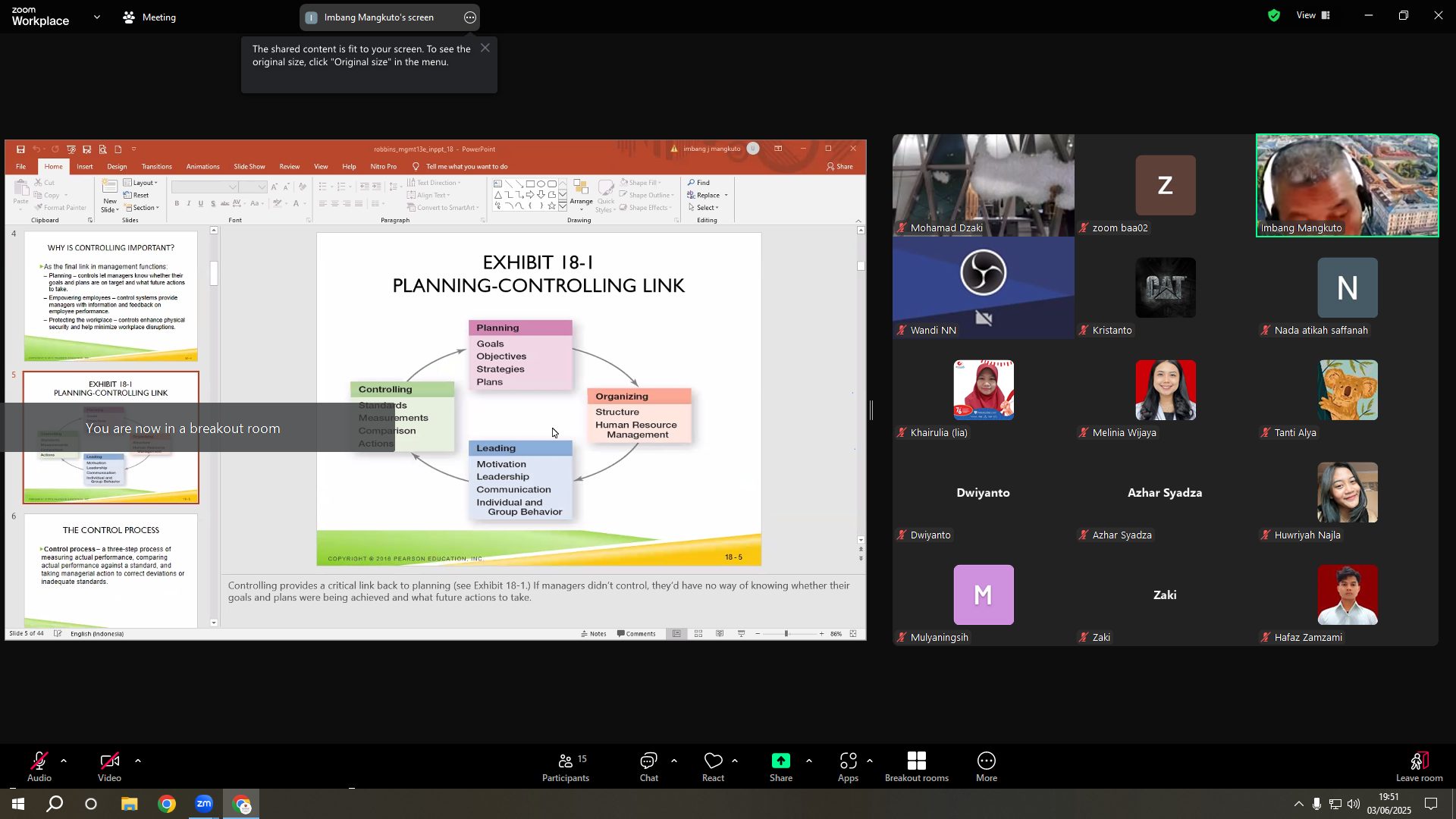Image resolution: width=1456 pixels, height=819 pixels.
Task: Expand the video settings caret
Action: tap(138, 761)
